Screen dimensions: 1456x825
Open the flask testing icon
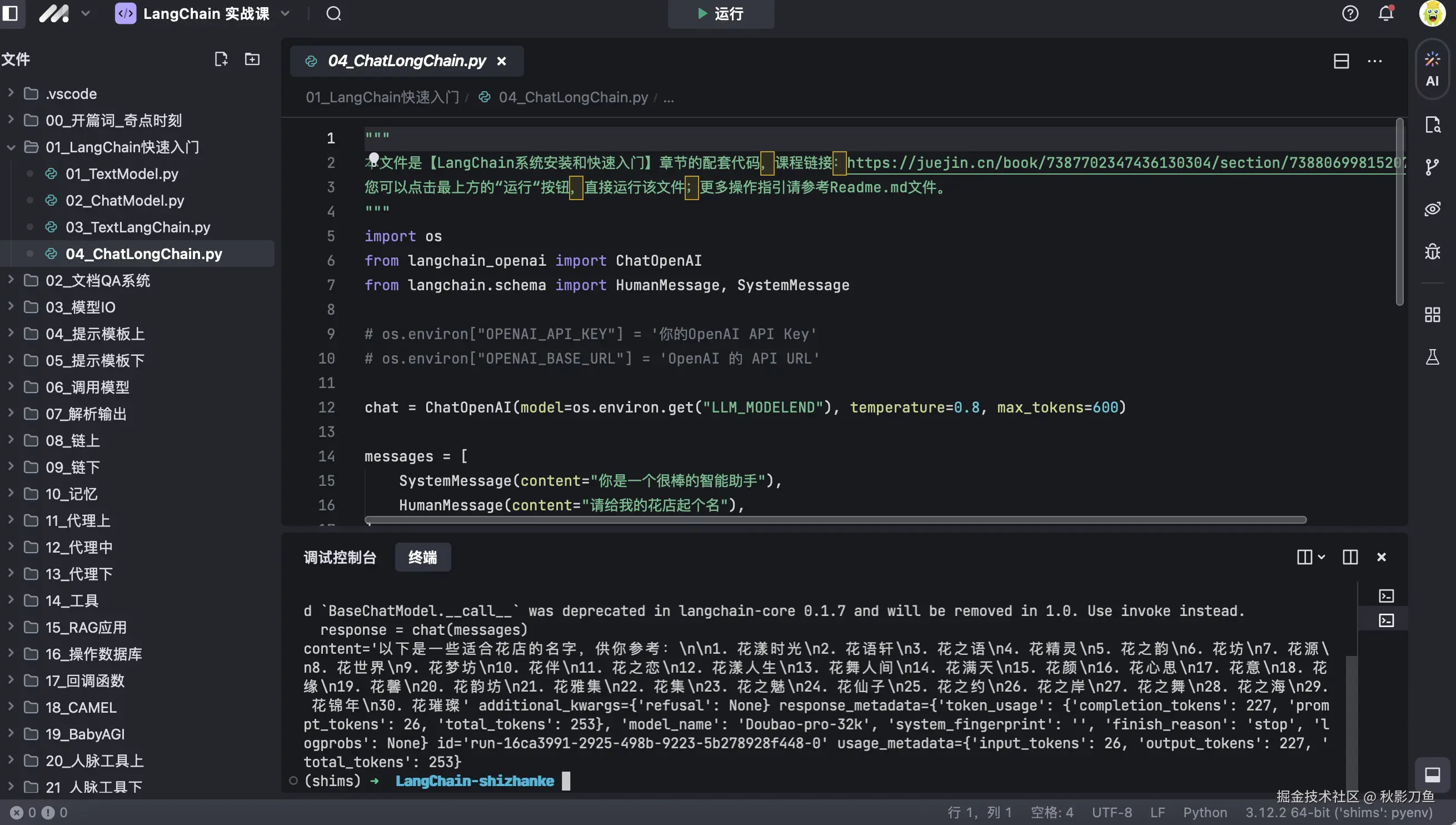click(1432, 357)
